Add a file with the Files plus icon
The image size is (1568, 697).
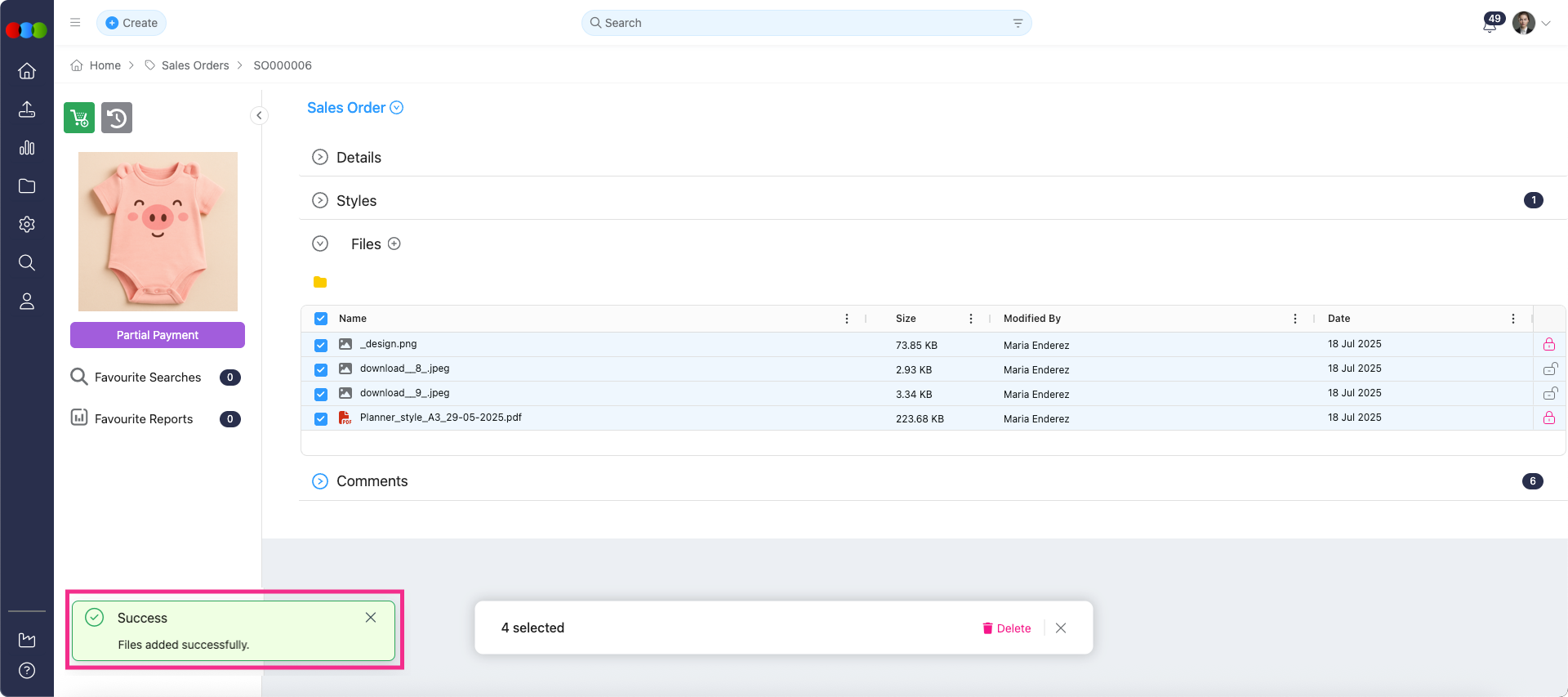tap(394, 244)
